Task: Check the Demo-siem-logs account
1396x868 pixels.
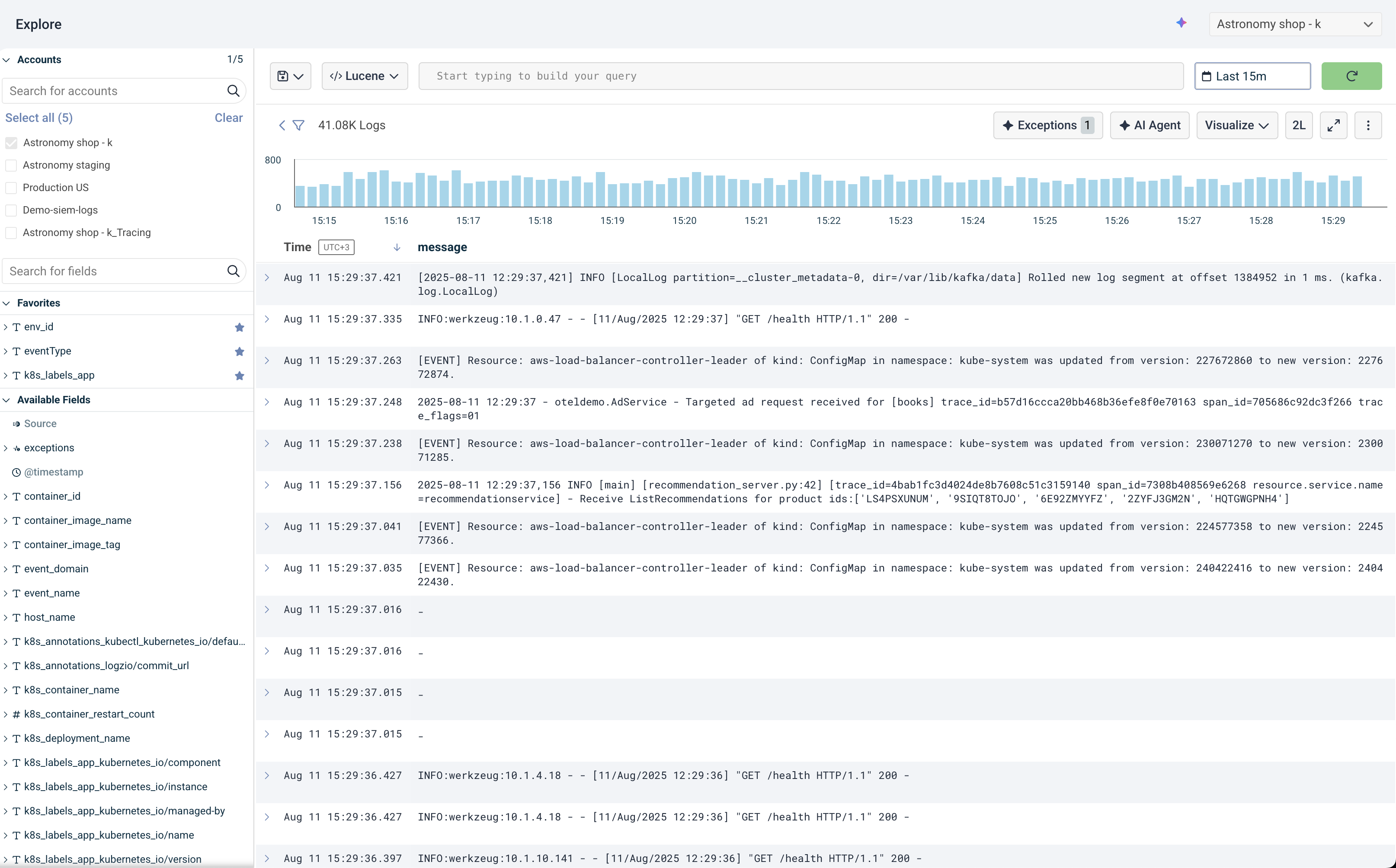Action: (11, 210)
